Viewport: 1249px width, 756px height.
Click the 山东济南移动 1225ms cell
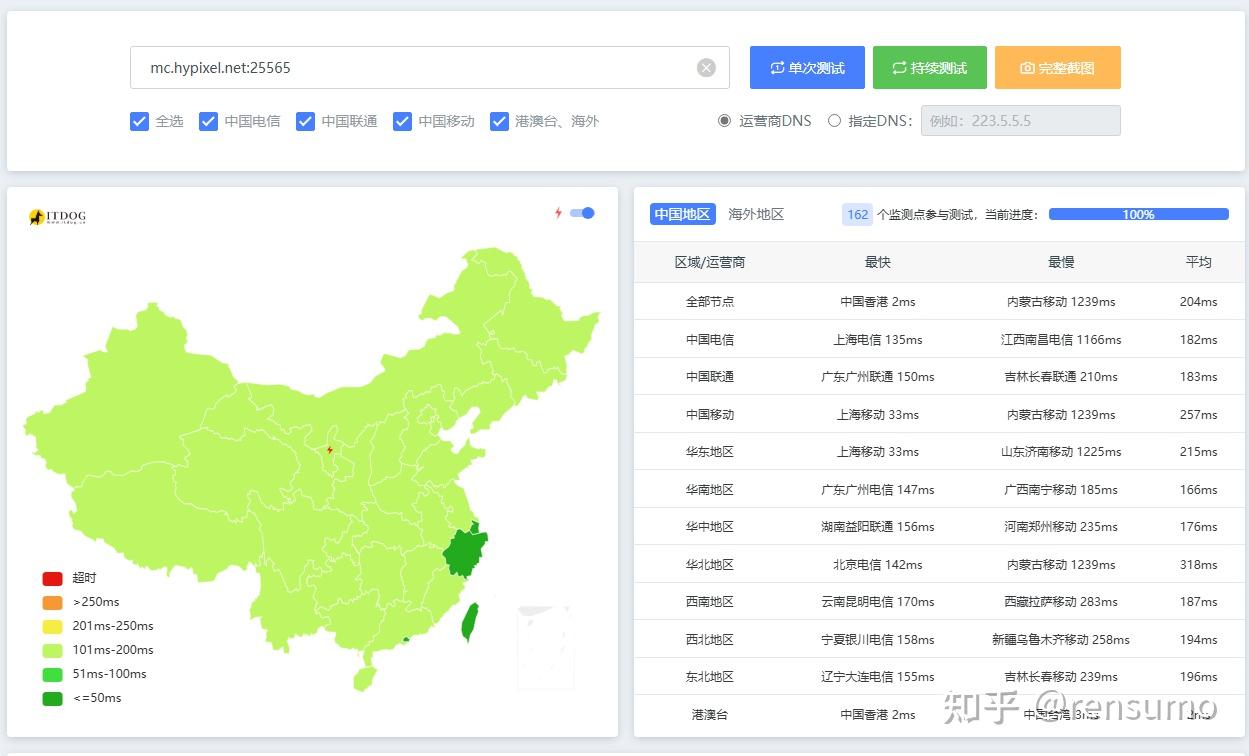coord(1061,452)
